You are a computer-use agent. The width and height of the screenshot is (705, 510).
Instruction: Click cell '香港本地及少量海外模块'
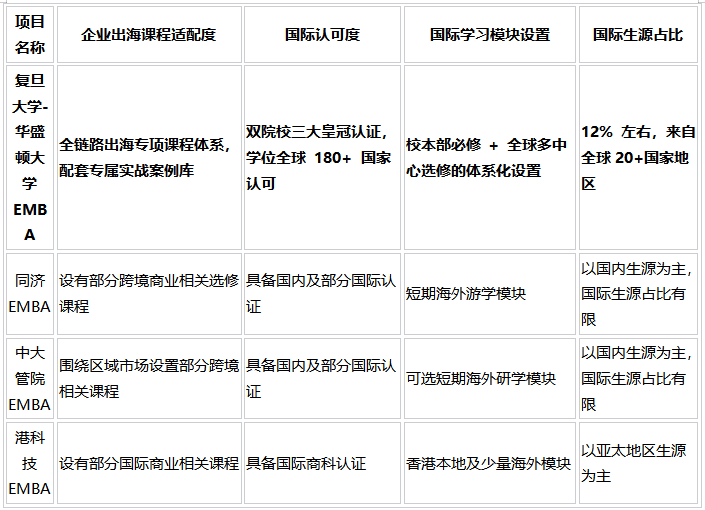490,463
